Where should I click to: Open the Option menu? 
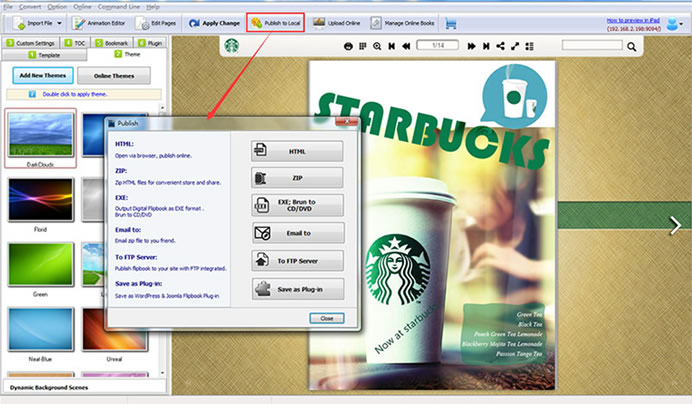(57, 7)
